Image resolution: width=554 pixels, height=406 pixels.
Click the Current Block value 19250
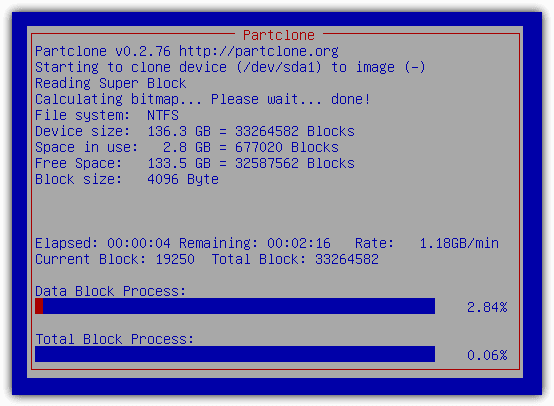175,259
